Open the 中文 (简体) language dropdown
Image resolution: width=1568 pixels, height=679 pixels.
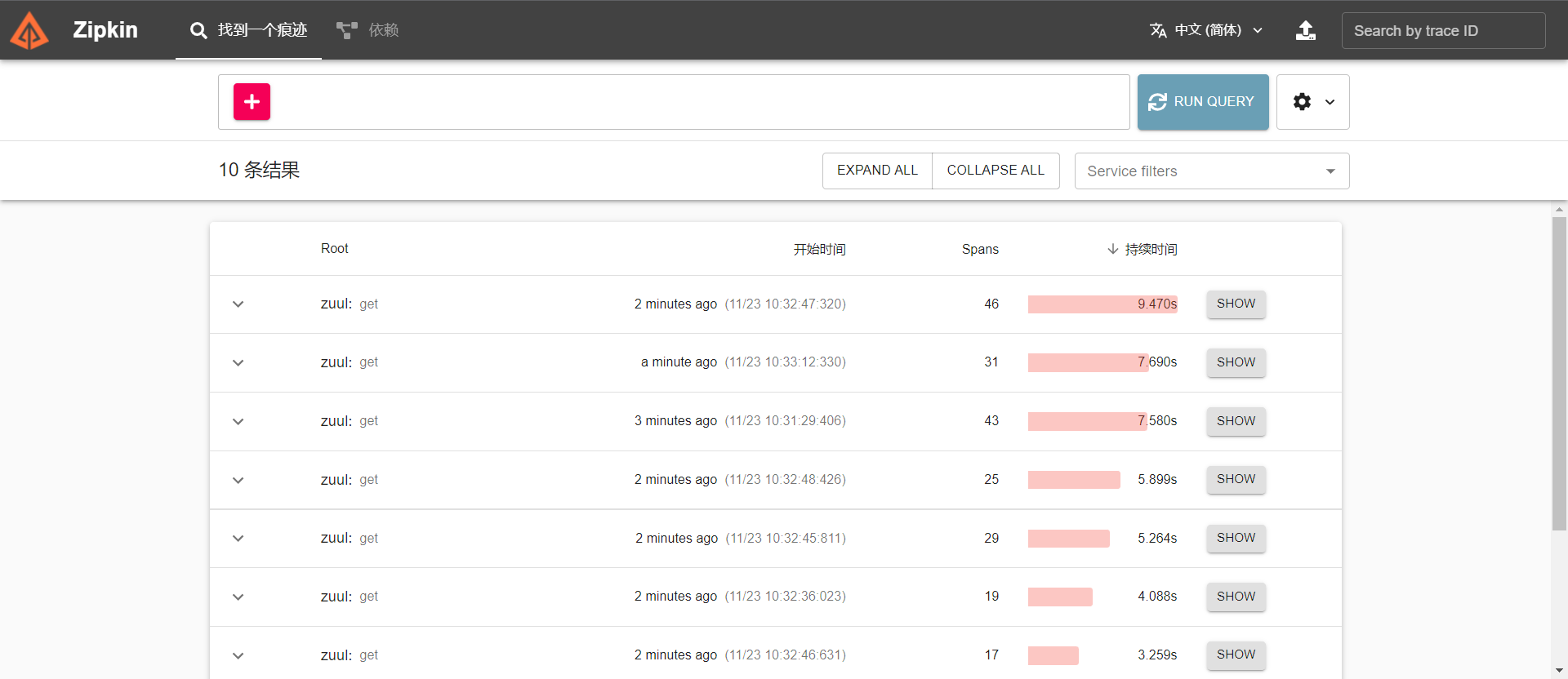(x=1206, y=30)
